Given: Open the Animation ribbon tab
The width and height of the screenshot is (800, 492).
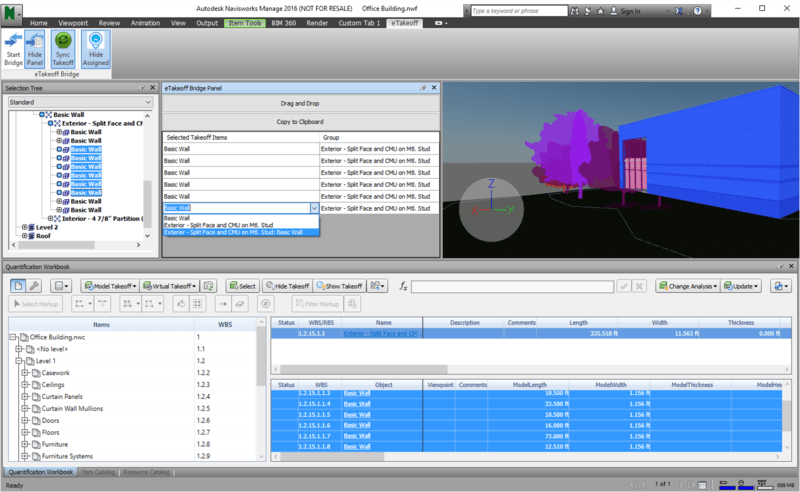Looking at the screenshot, I should point(145,23).
